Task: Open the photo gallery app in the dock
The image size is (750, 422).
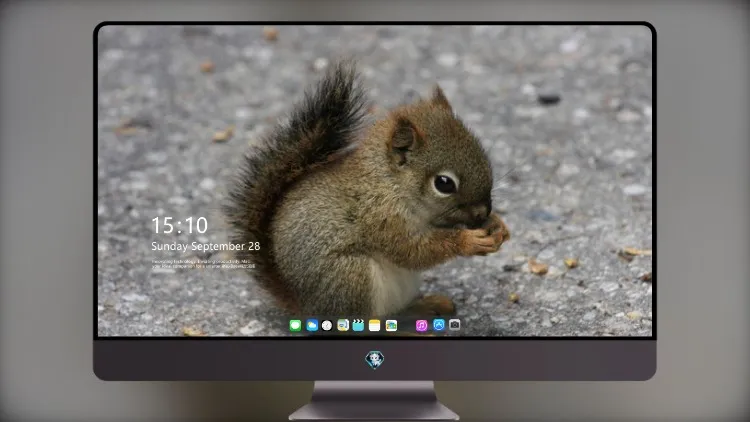Action: (391, 325)
